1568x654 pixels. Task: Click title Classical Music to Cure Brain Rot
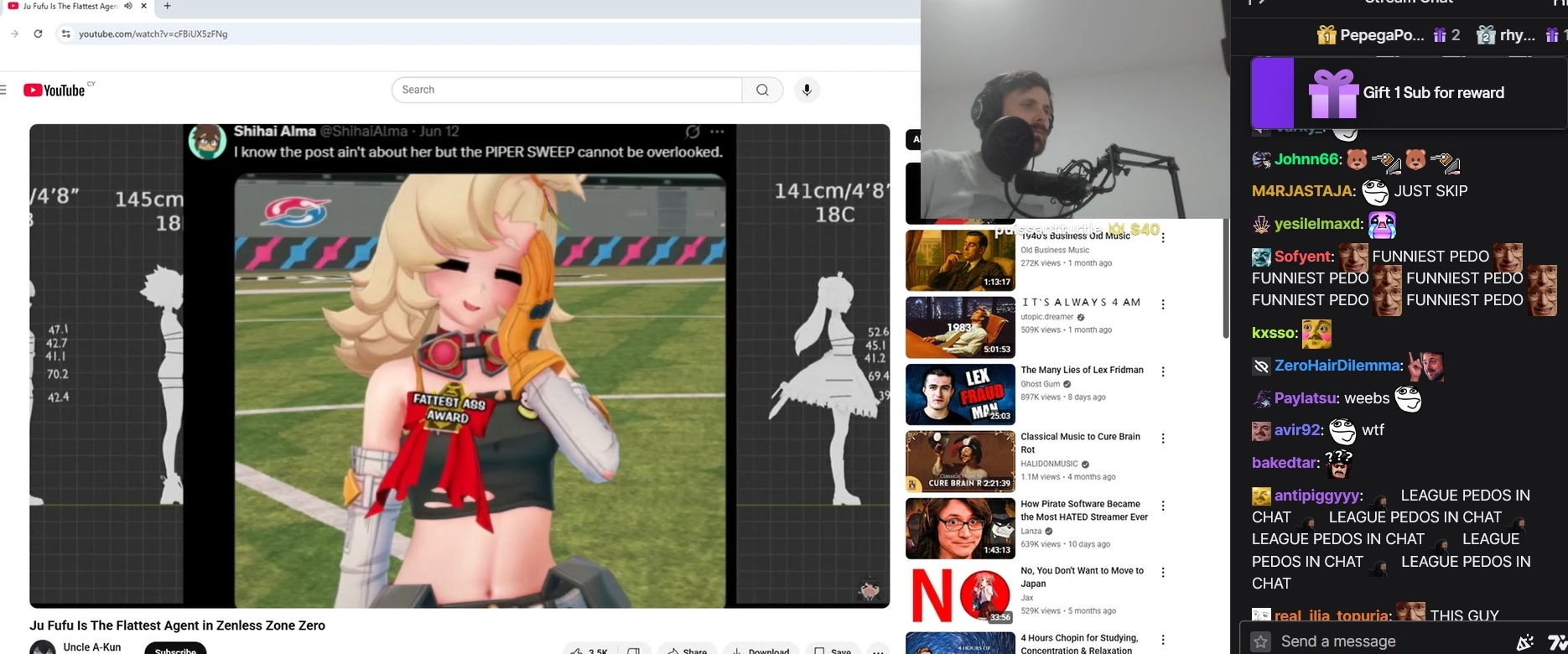click(x=1080, y=443)
